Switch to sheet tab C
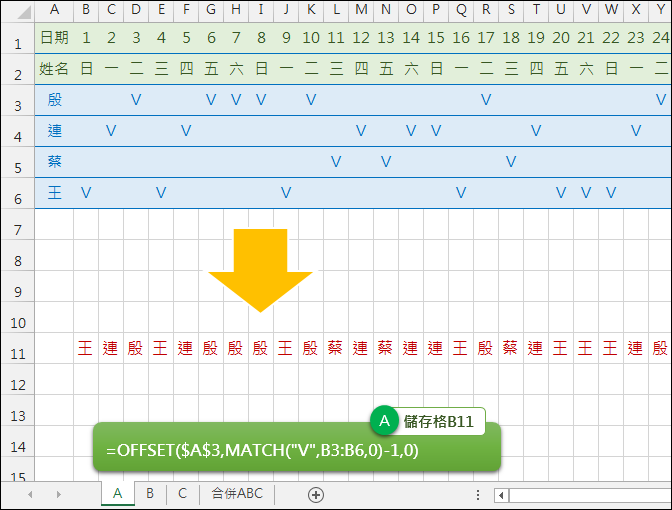The width and height of the screenshot is (672, 510). click(x=183, y=493)
